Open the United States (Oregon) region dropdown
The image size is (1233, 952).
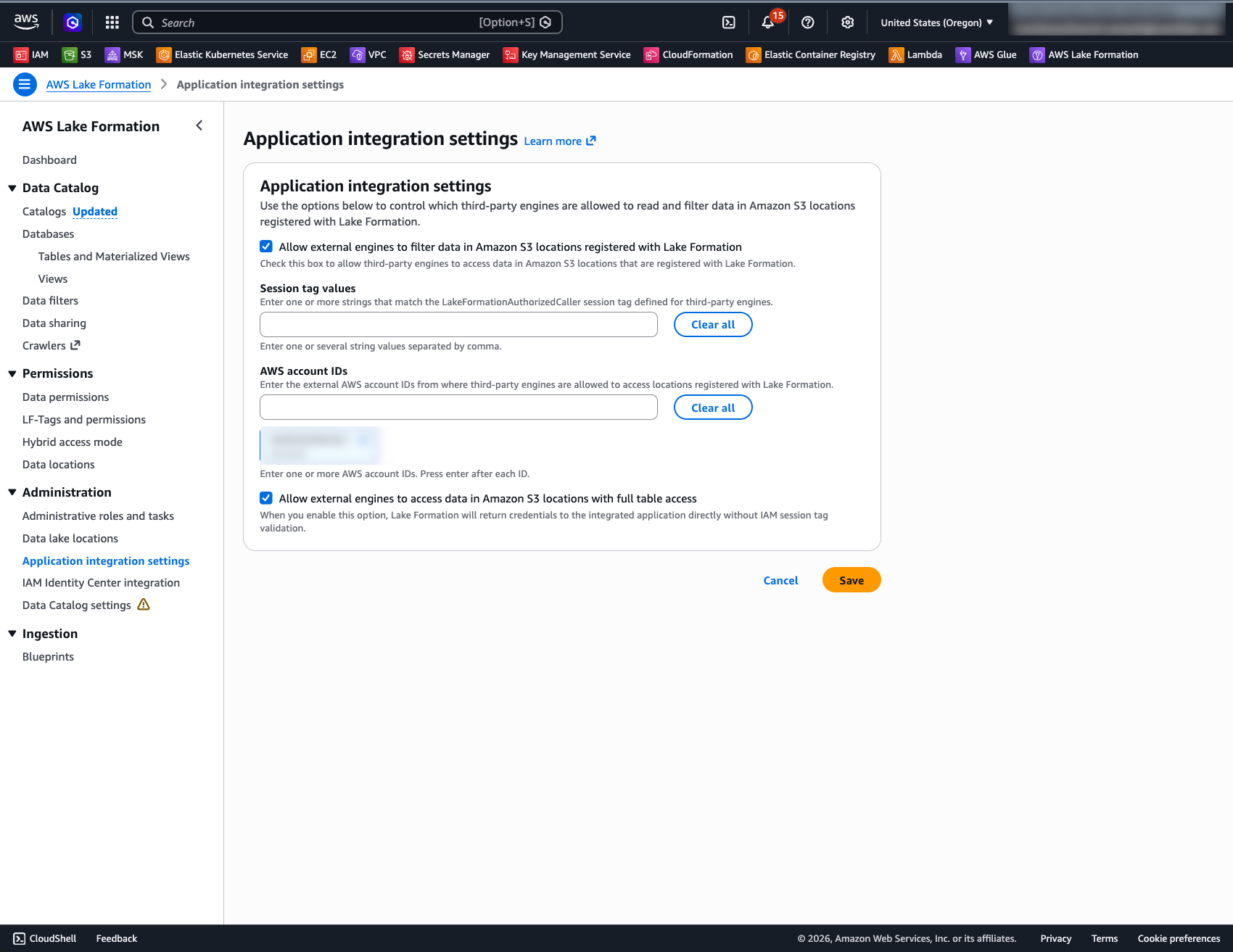(x=936, y=22)
